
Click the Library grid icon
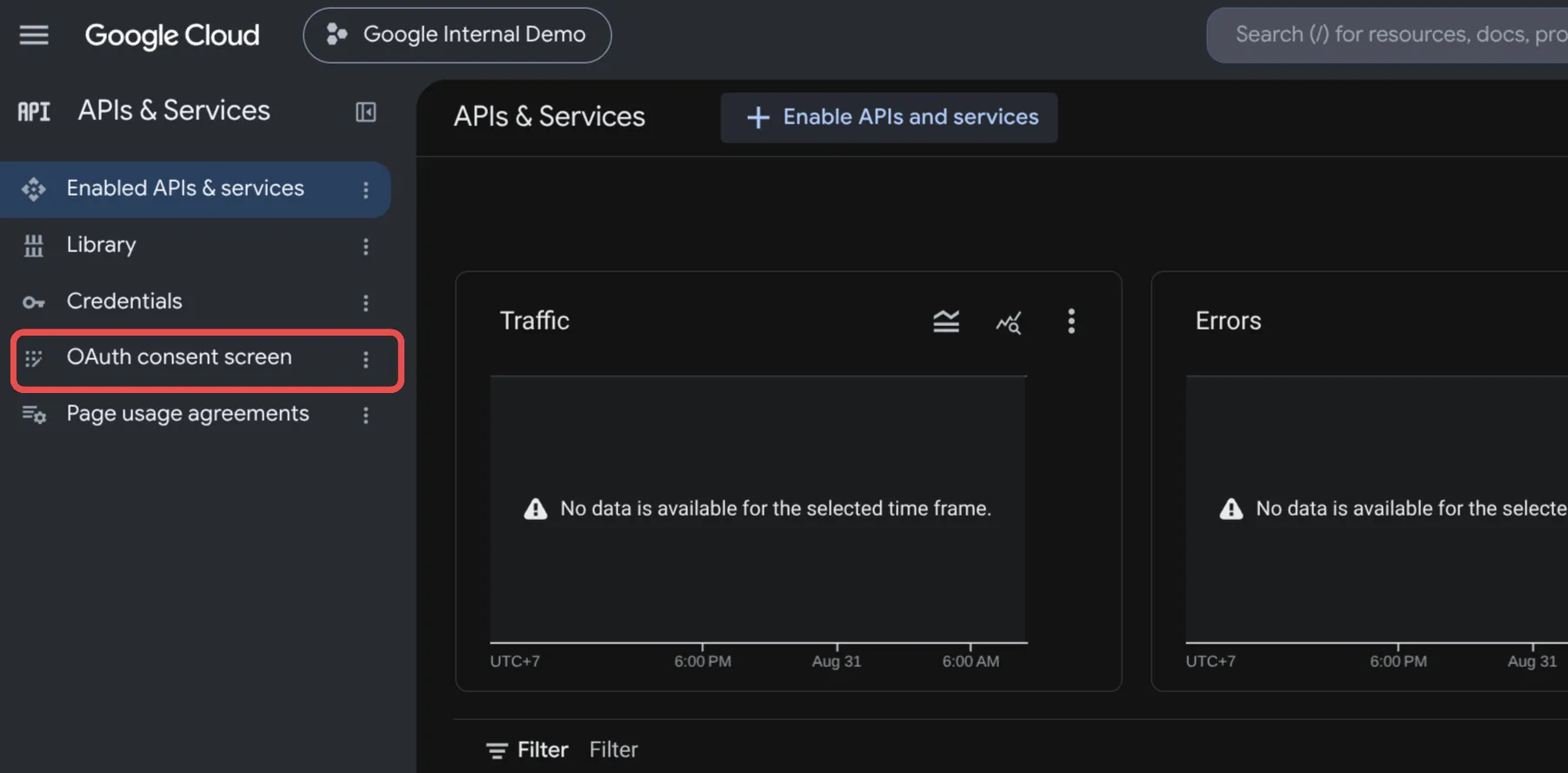click(x=34, y=246)
